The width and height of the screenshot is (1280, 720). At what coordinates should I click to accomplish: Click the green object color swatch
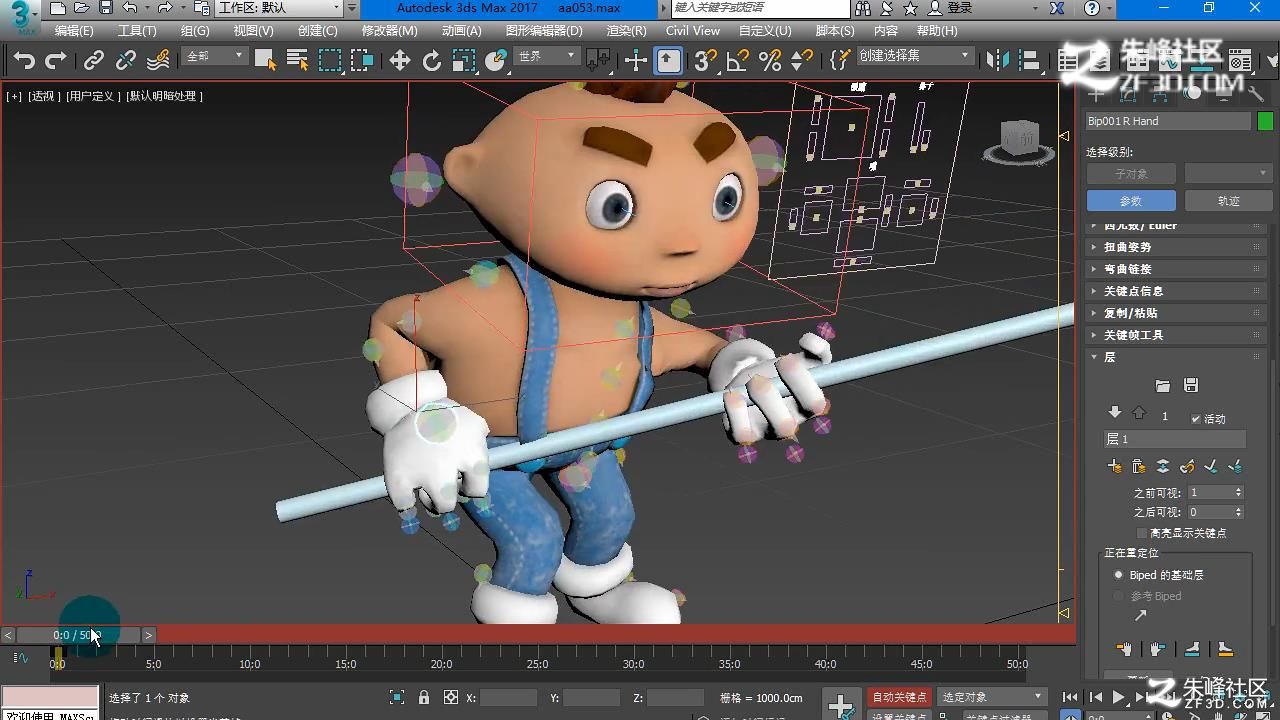(x=1266, y=121)
